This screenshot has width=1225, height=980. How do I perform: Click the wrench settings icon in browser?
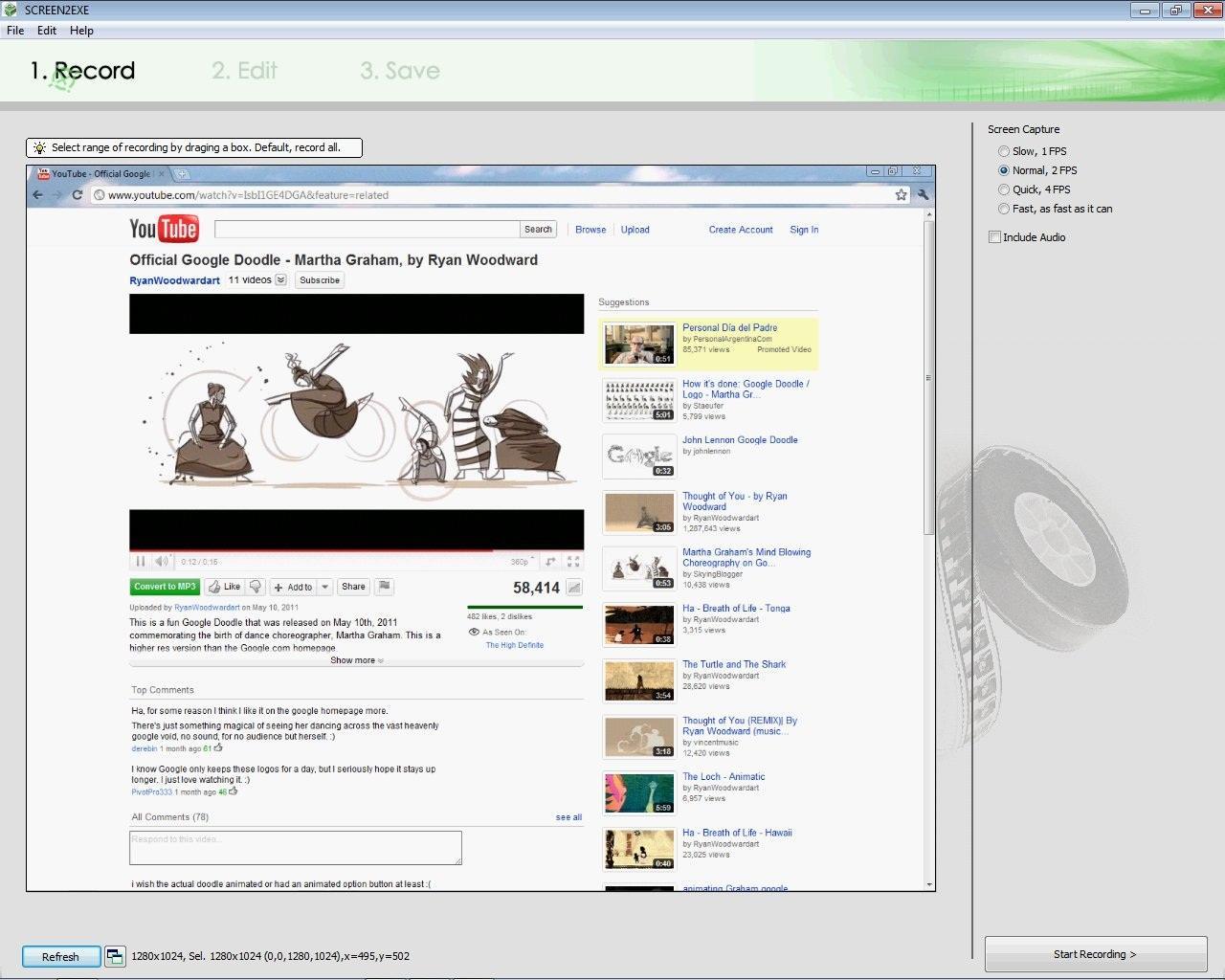click(x=923, y=194)
